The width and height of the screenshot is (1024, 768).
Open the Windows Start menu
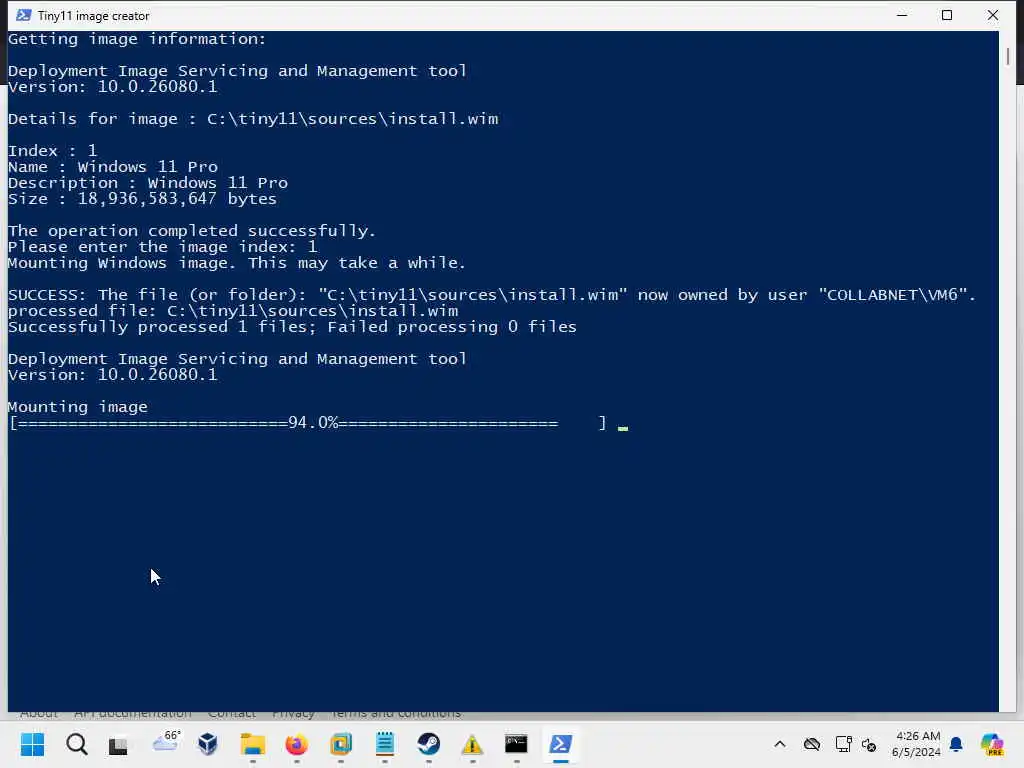(32, 744)
